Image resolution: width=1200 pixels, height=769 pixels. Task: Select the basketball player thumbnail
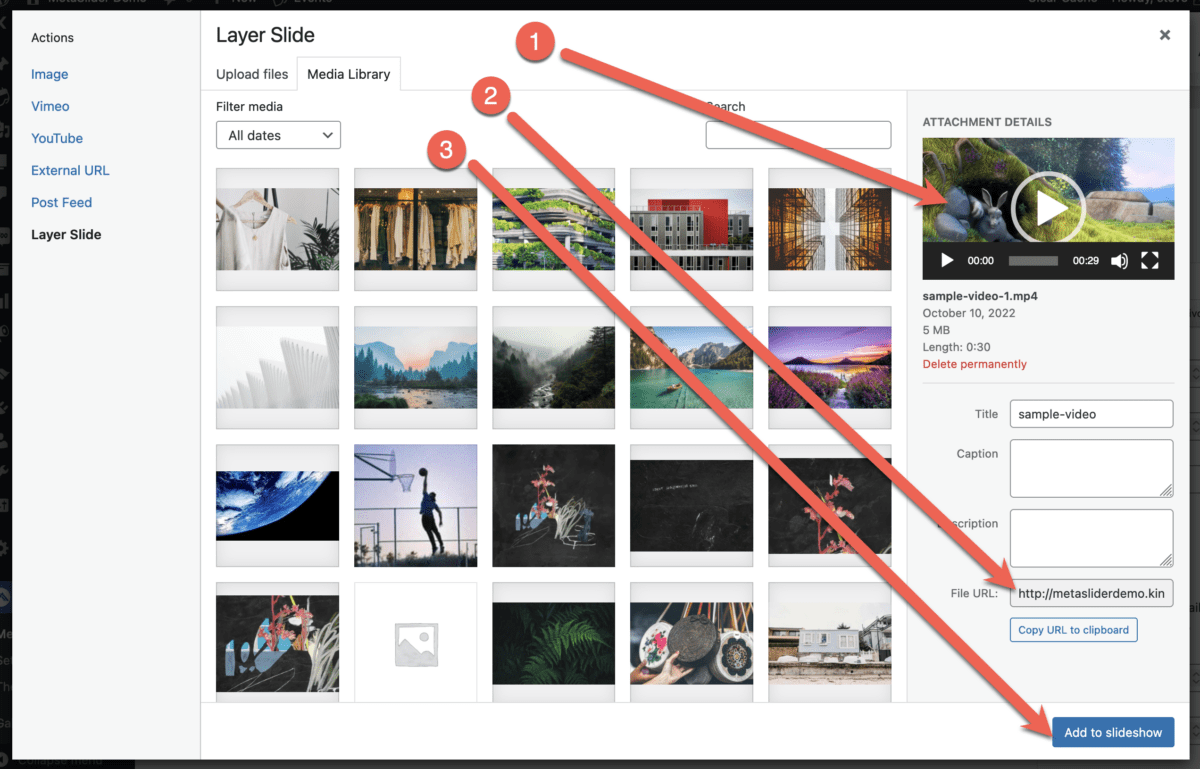click(415, 505)
